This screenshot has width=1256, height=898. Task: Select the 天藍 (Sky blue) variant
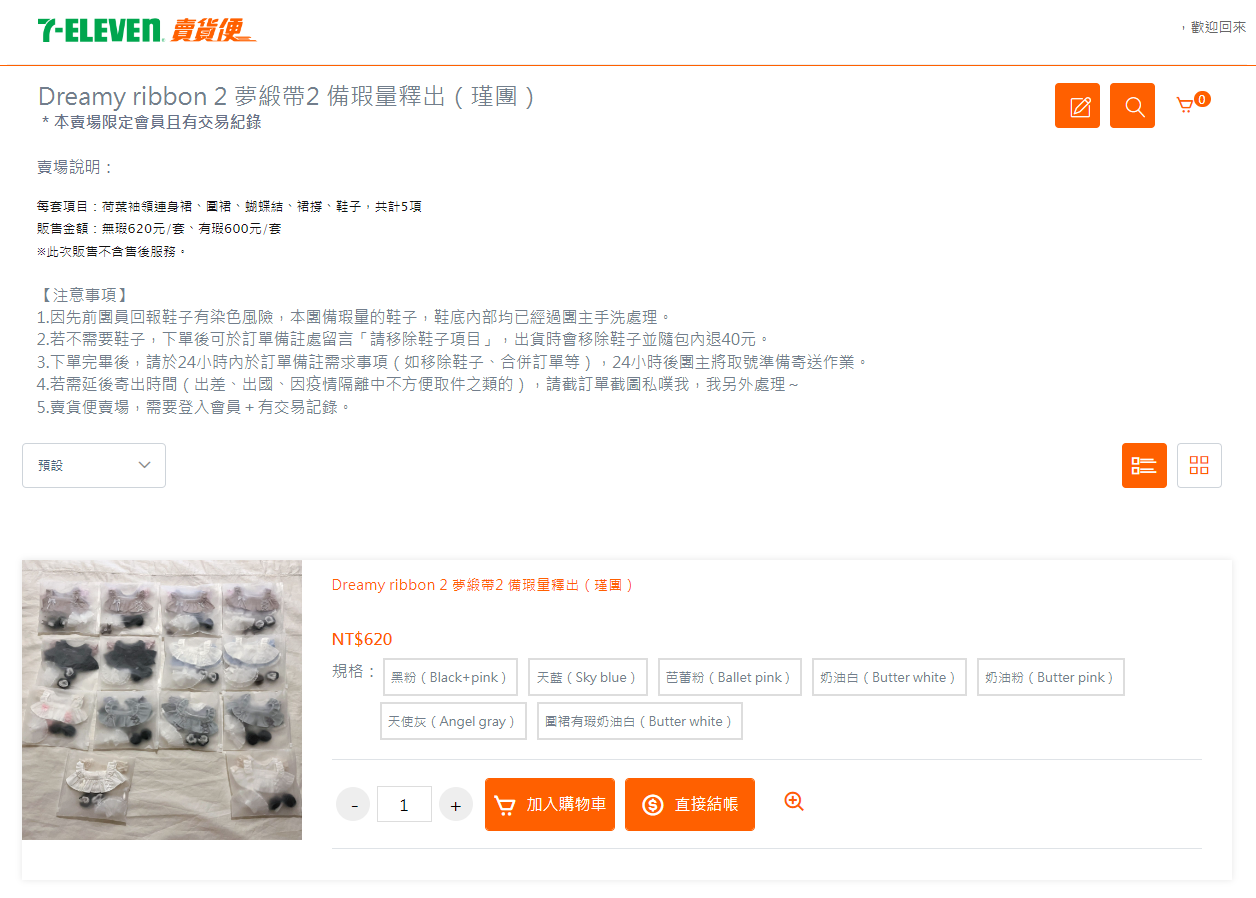tap(588, 677)
